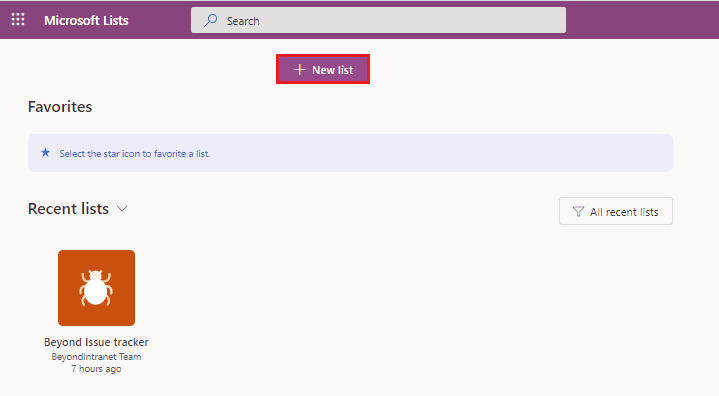This screenshot has width=719, height=396.
Task: Open the Beyond Issue tracker list name
Action: 96,342
